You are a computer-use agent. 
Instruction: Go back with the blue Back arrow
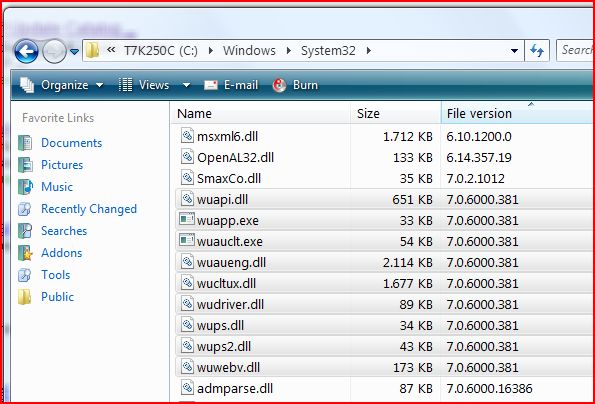click(x=26, y=51)
